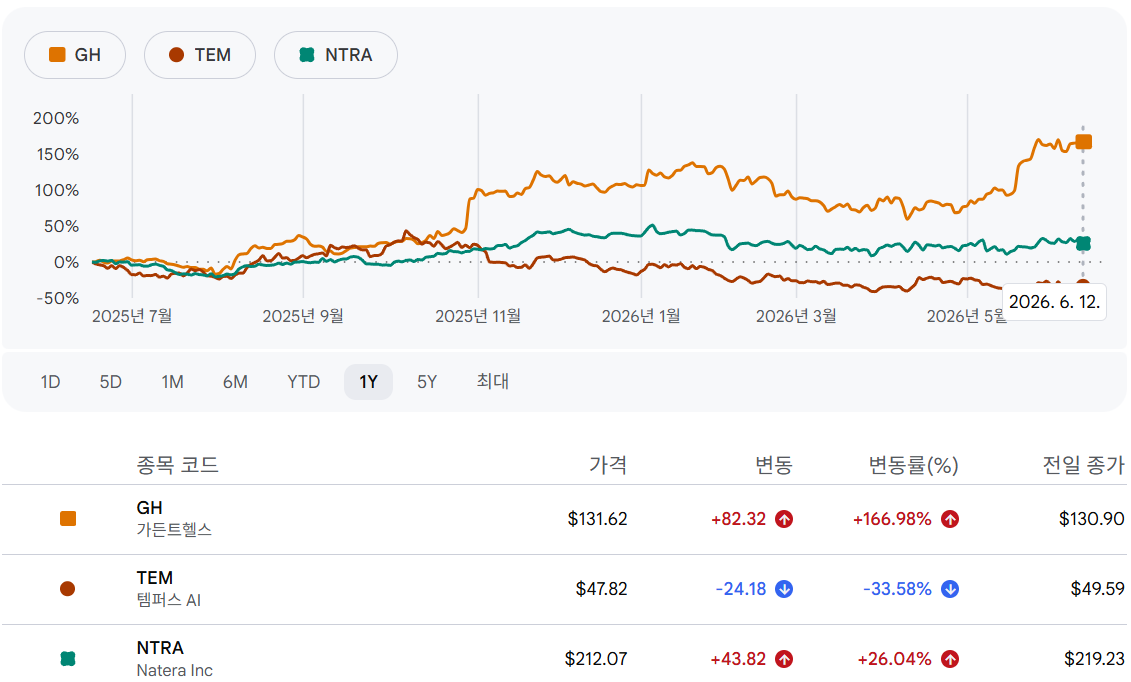Click the 200% y-axis label
The height and width of the screenshot is (682, 1131).
tap(56, 118)
